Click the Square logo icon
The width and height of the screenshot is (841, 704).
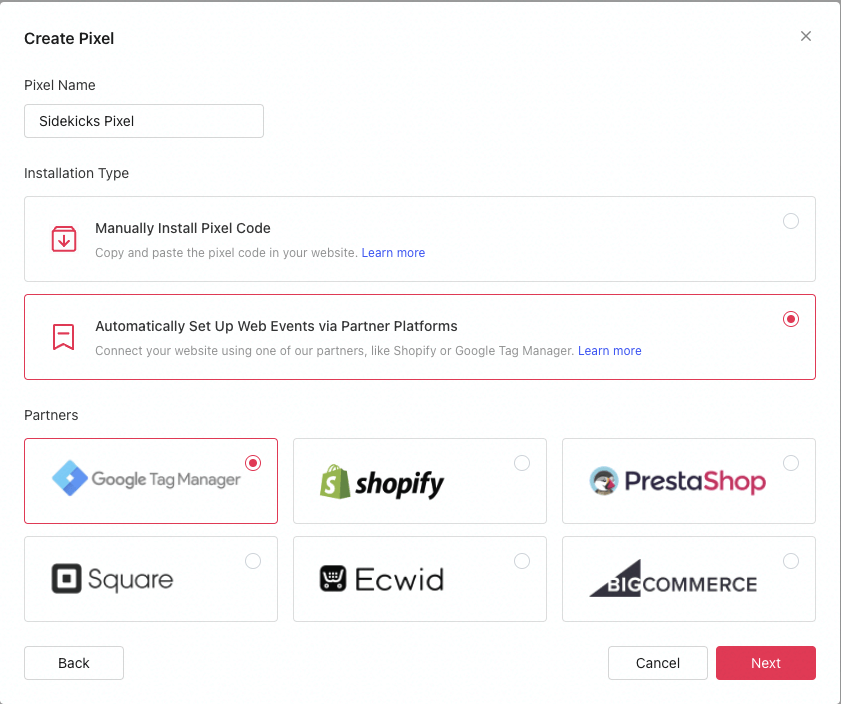pyautogui.click(x=67, y=579)
